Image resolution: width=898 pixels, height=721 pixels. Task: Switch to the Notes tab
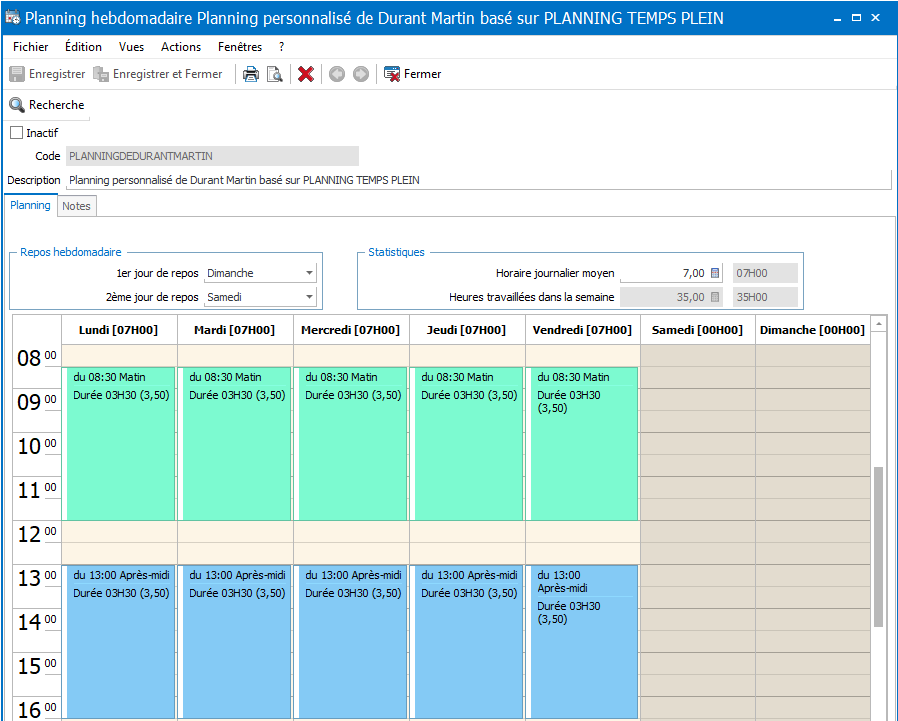pos(76,206)
